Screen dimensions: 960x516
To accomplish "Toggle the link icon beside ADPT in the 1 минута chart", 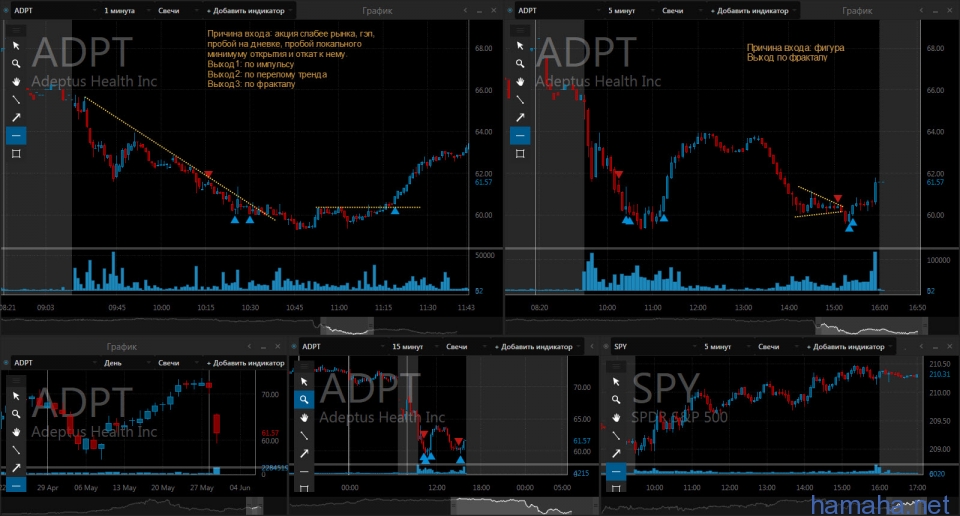I will (6, 10).
